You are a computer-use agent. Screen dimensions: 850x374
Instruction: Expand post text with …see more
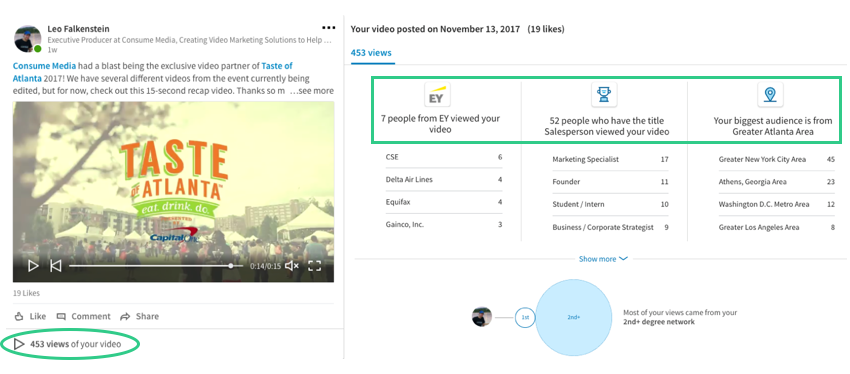pyautogui.click(x=312, y=91)
